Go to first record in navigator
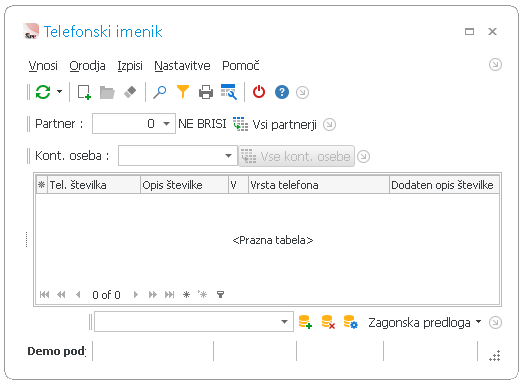520x382 pixels. (x=44, y=295)
